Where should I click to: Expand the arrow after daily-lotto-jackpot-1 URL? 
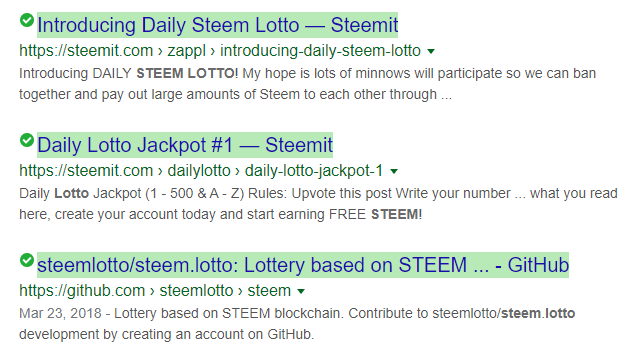394,172
